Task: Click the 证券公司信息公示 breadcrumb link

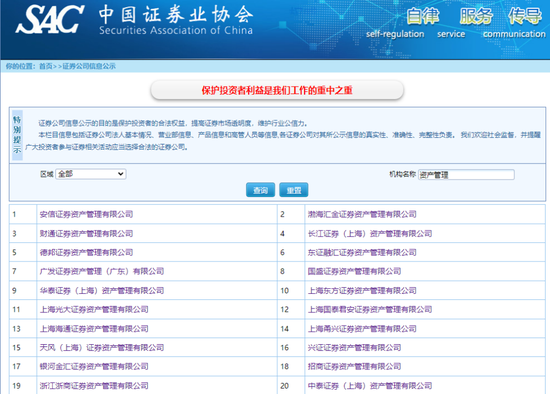Action: click(x=89, y=66)
